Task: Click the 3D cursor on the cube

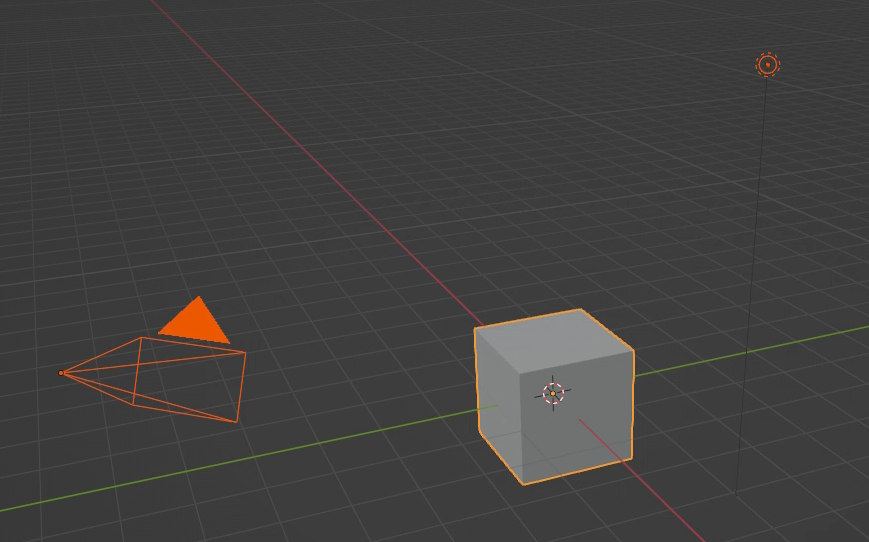Action: [553, 393]
